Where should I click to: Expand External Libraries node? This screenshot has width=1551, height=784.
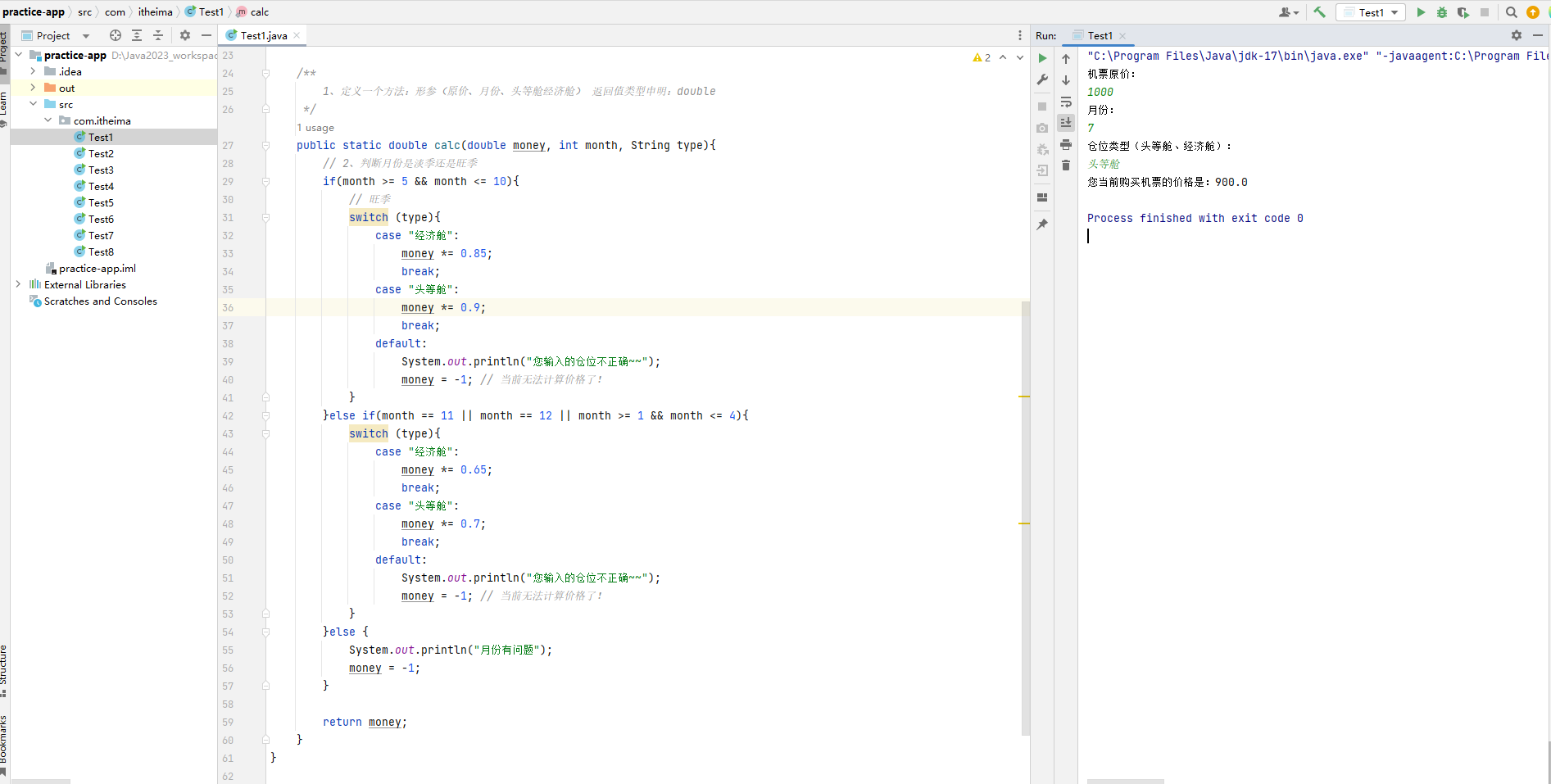click(x=19, y=284)
